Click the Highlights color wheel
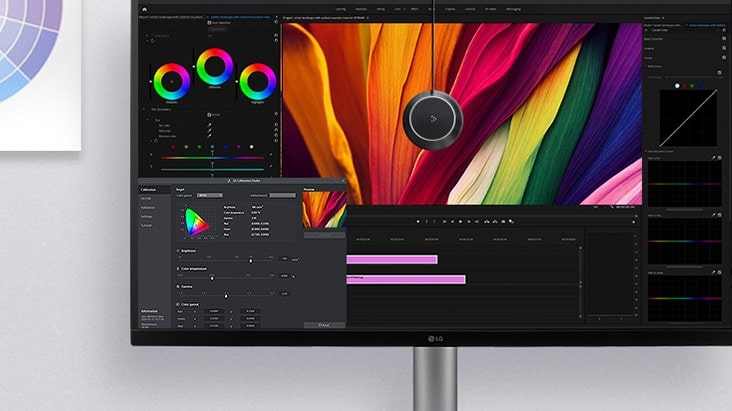This screenshot has height=411, width=732. (x=258, y=82)
